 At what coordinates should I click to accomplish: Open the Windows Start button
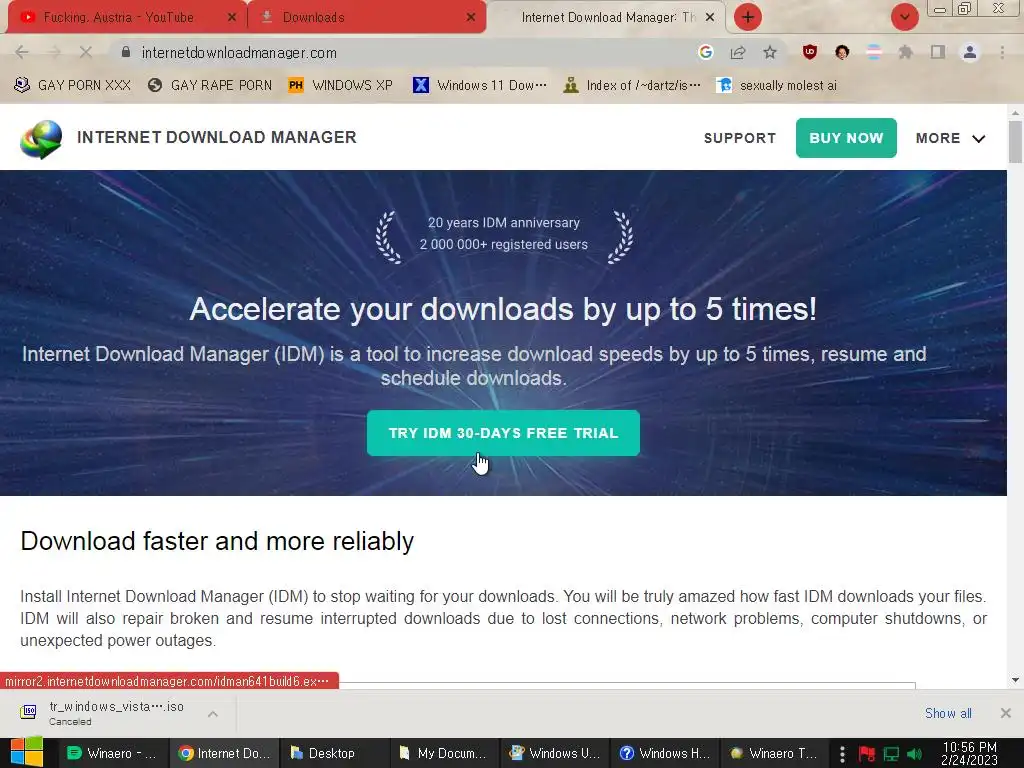(27, 753)
